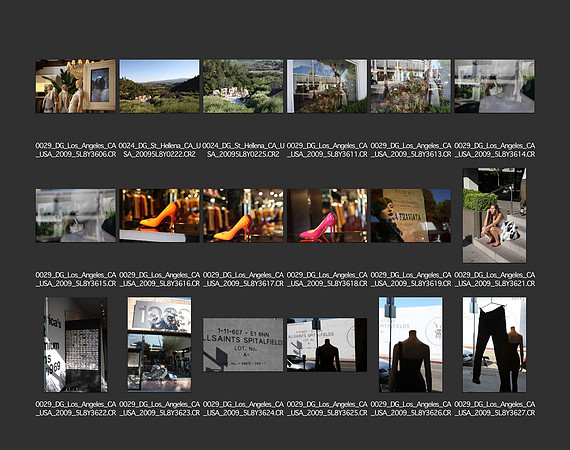Click the AllSaints Spitalfields sign thumbnail
Viewport: 570px width, 450px height.
[243, 345]
